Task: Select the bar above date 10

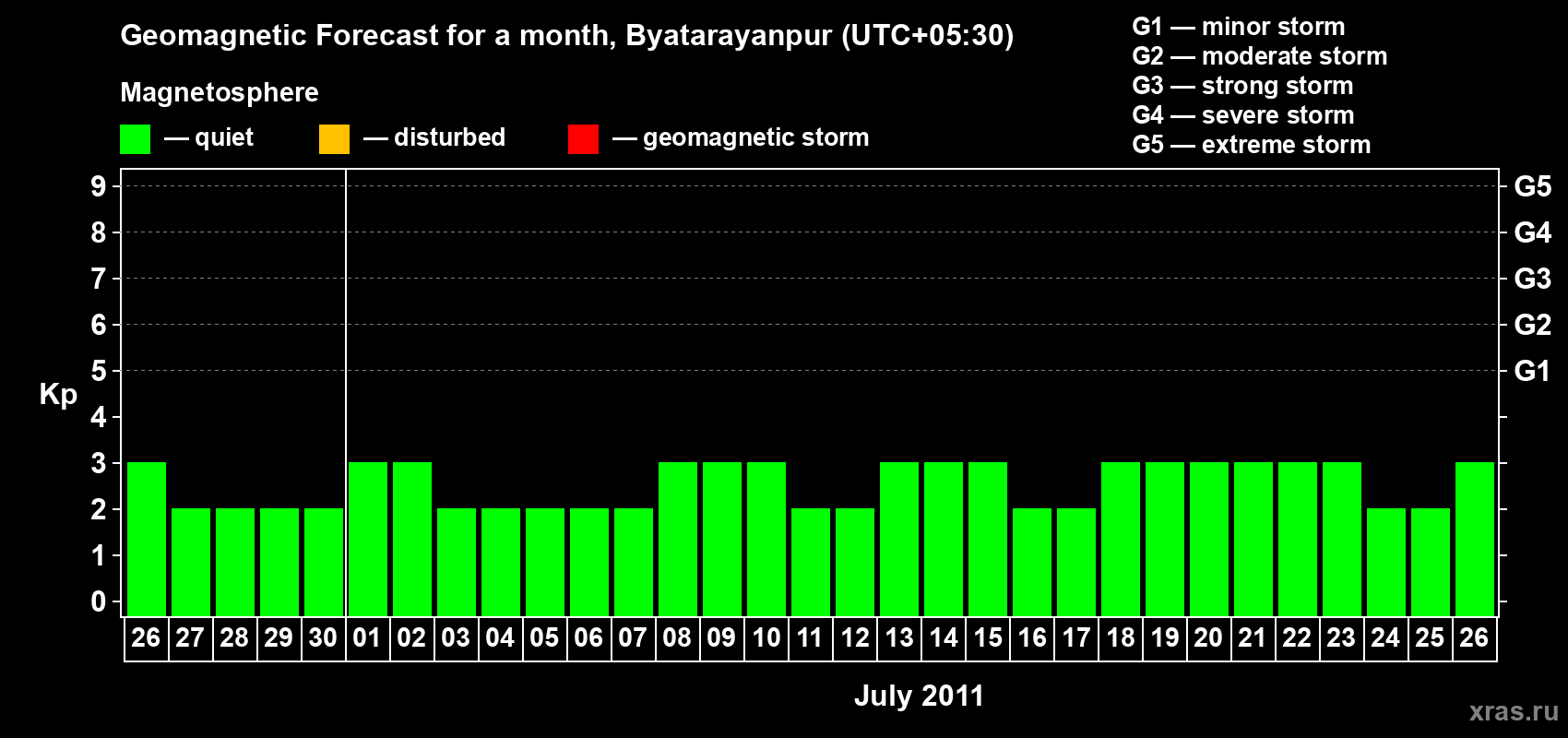Action: 766,539
